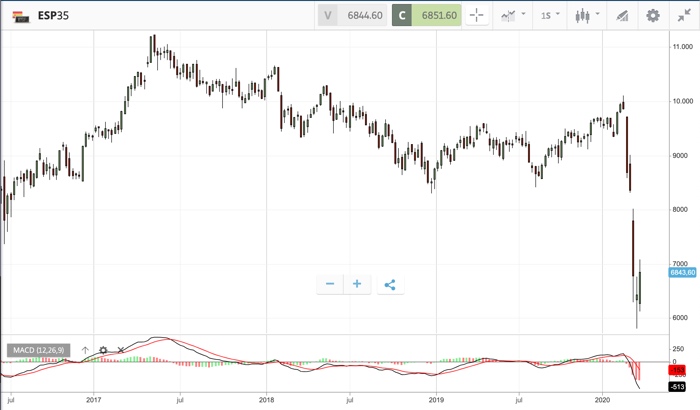Click the 250 label on the MACD axis
Image resolution: width=700 pixels, height=410 pixels.
[678, 349]
